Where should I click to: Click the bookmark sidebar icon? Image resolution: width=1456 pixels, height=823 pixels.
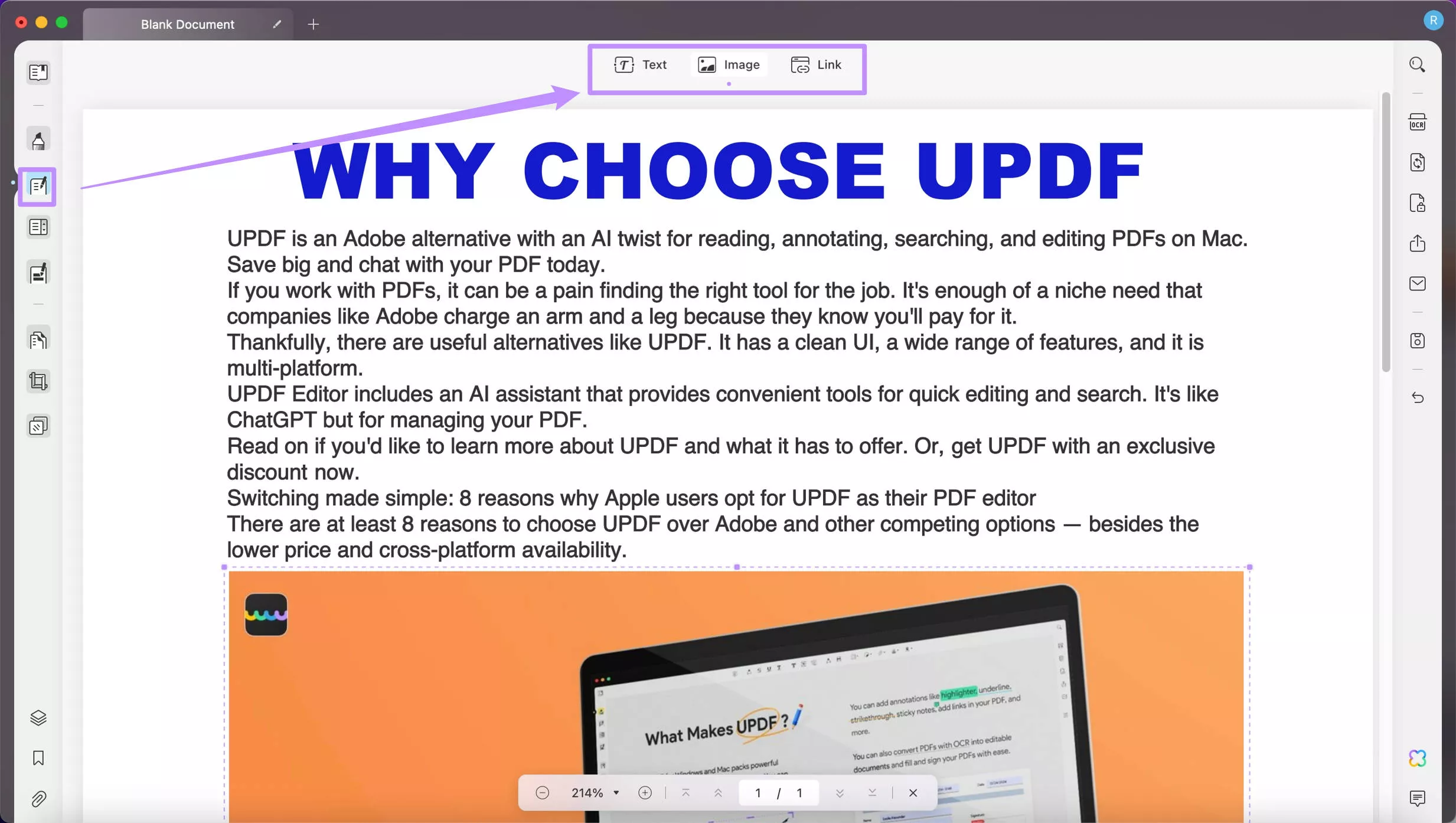[x=37, y=758]
